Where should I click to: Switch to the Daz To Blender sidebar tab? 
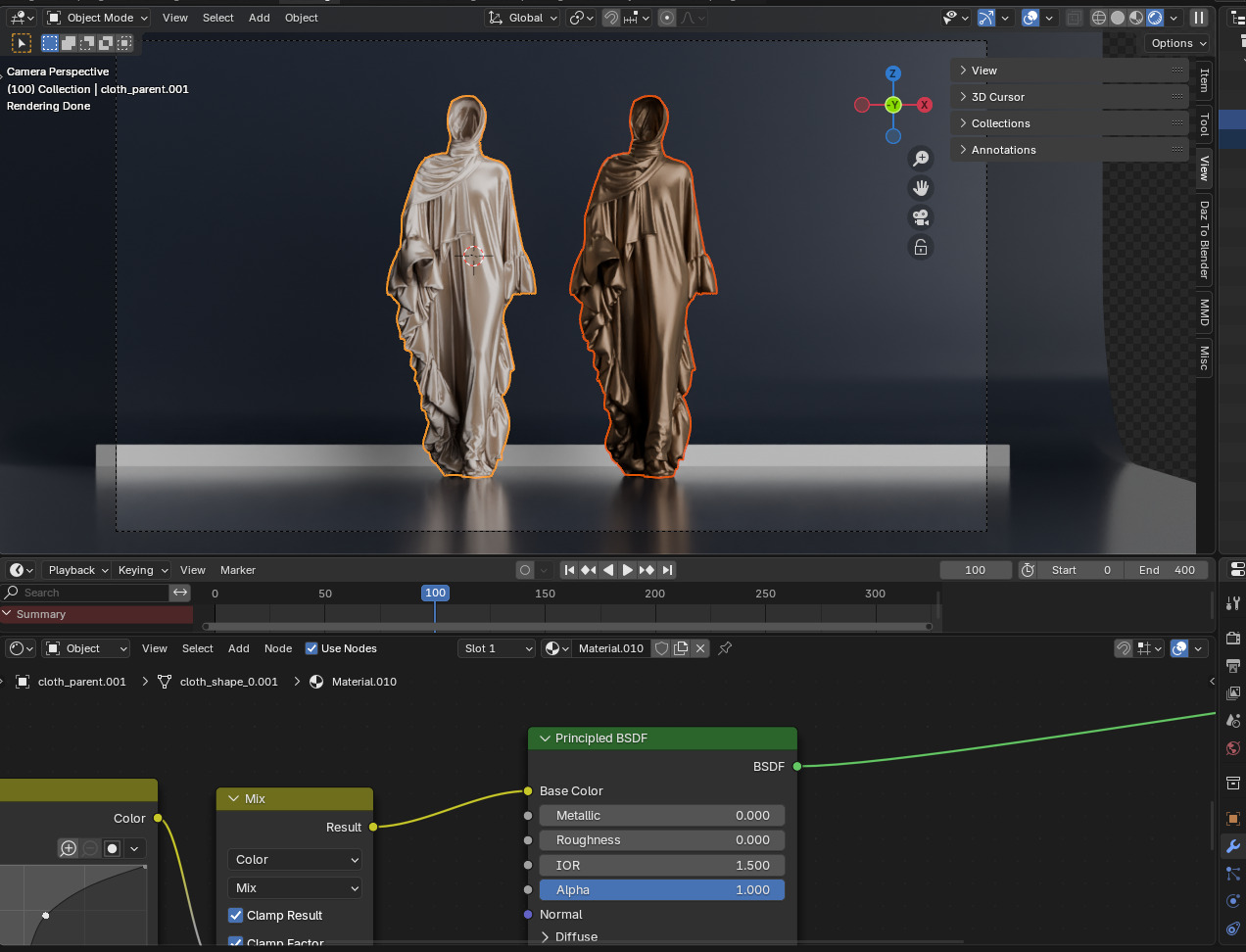click(1205, 240)
